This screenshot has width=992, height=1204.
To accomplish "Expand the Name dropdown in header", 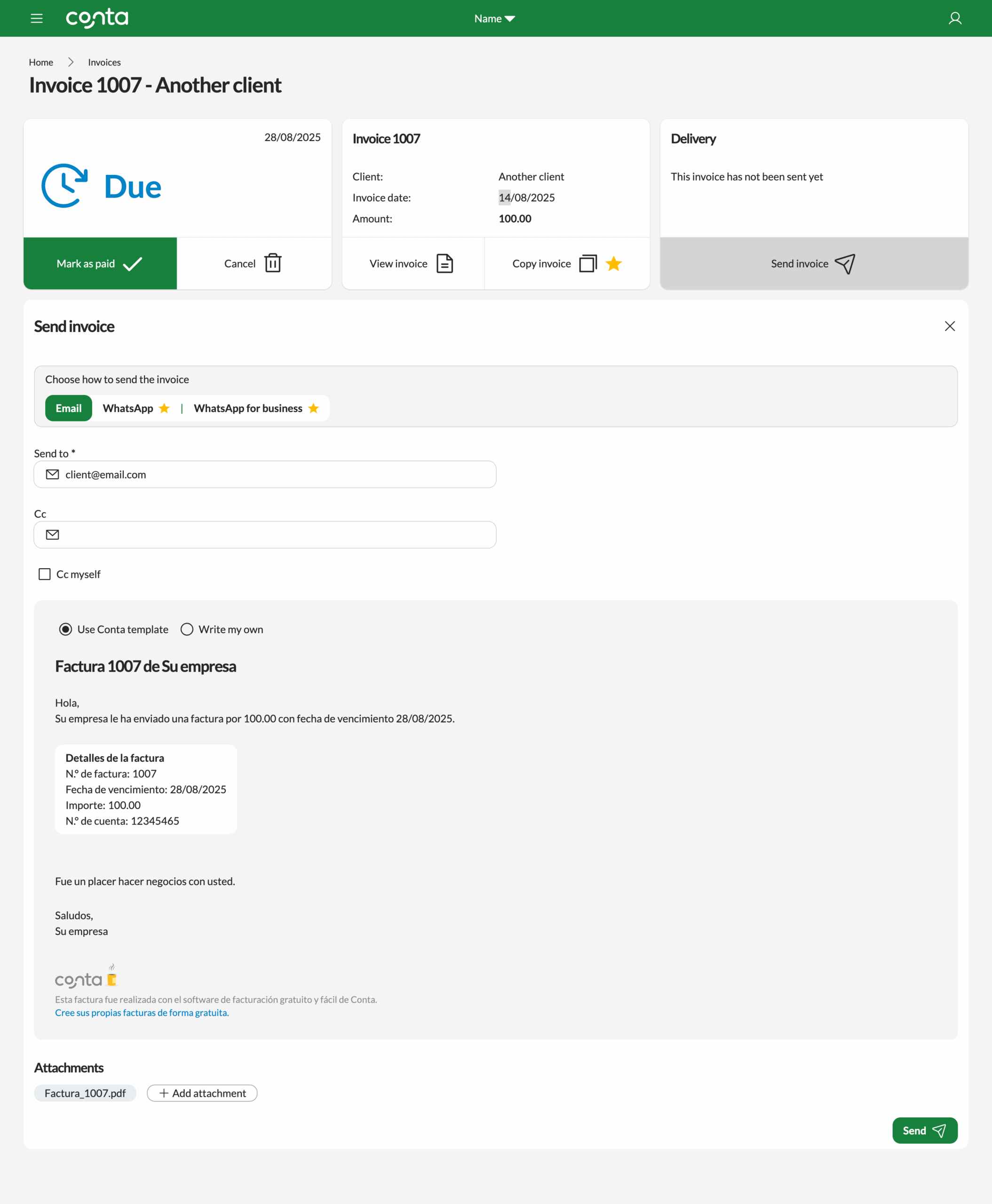I will coord(495,18).
